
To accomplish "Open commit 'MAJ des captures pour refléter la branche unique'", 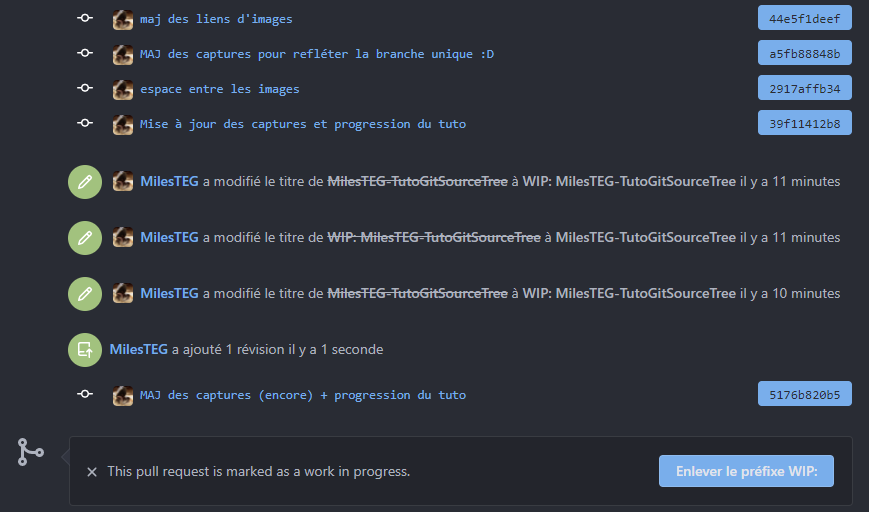I will pyautogui.click(x=316, y=54).
